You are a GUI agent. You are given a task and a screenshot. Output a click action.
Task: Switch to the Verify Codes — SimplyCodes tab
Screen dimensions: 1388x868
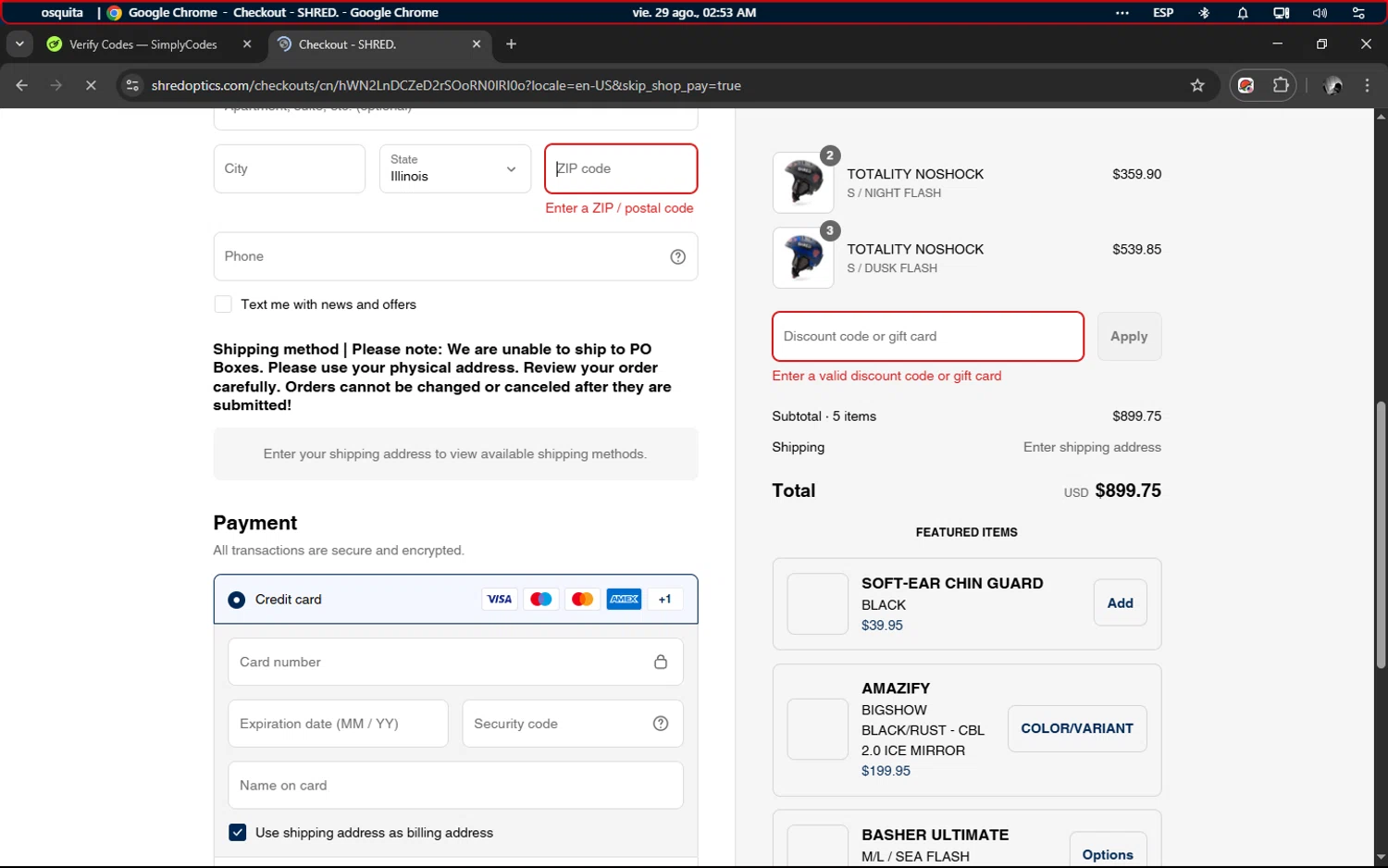[143, 43]
